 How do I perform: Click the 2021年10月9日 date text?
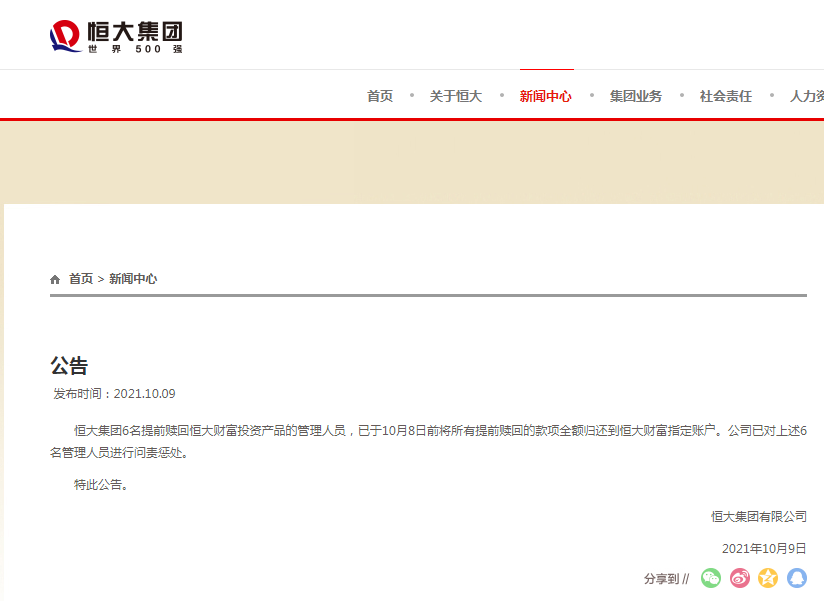coord(764,548)
